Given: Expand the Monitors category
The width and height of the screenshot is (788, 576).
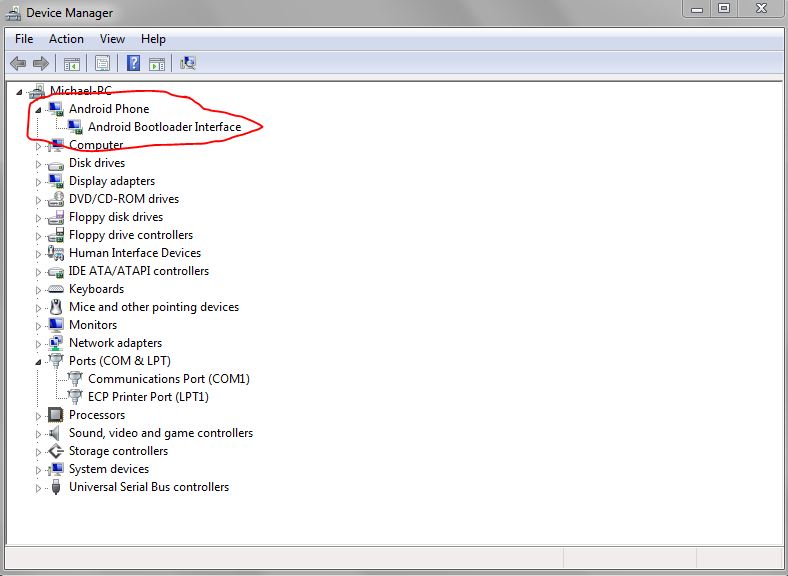Looking at the screenshot, I should tap(38, 326).
